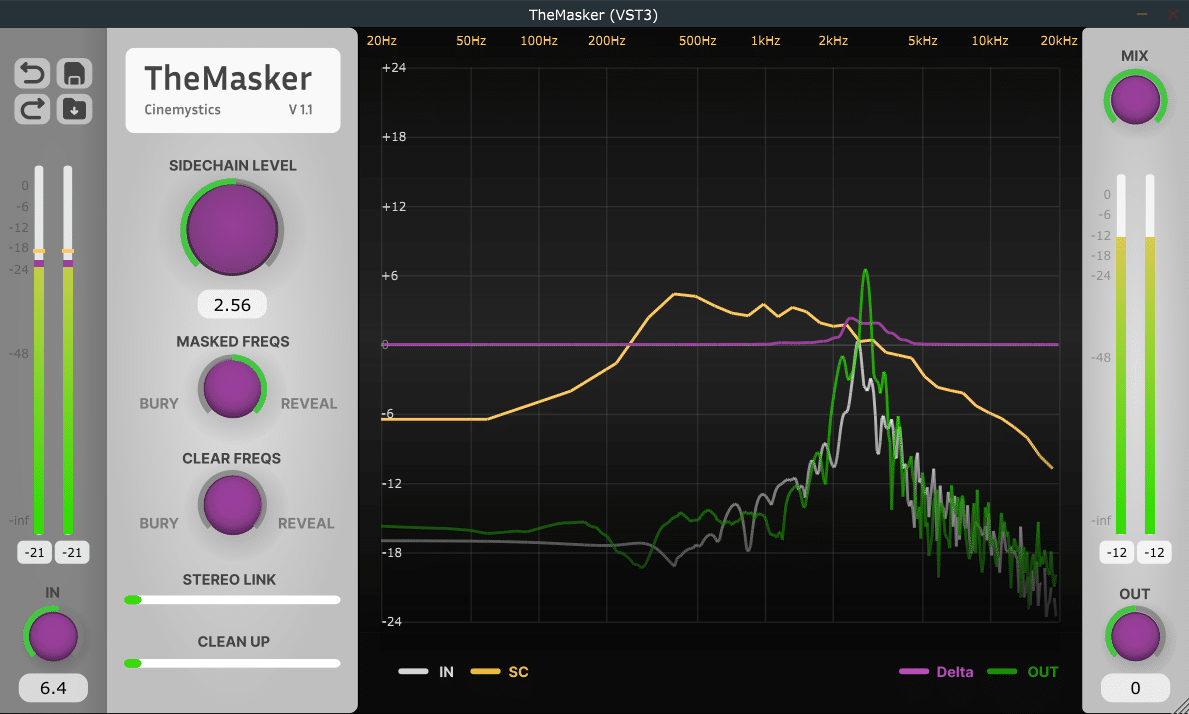1189x714 pixels.
Task: Minimize the plugin window
Action: pos(1142,14)
